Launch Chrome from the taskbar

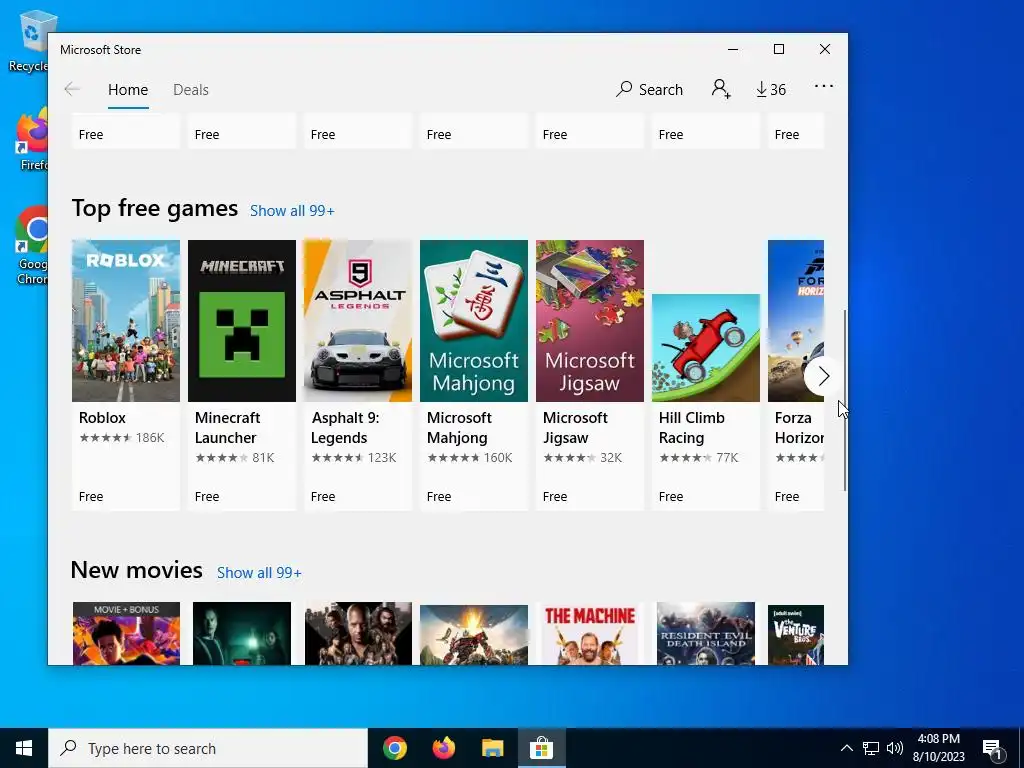tap(395, 748)
